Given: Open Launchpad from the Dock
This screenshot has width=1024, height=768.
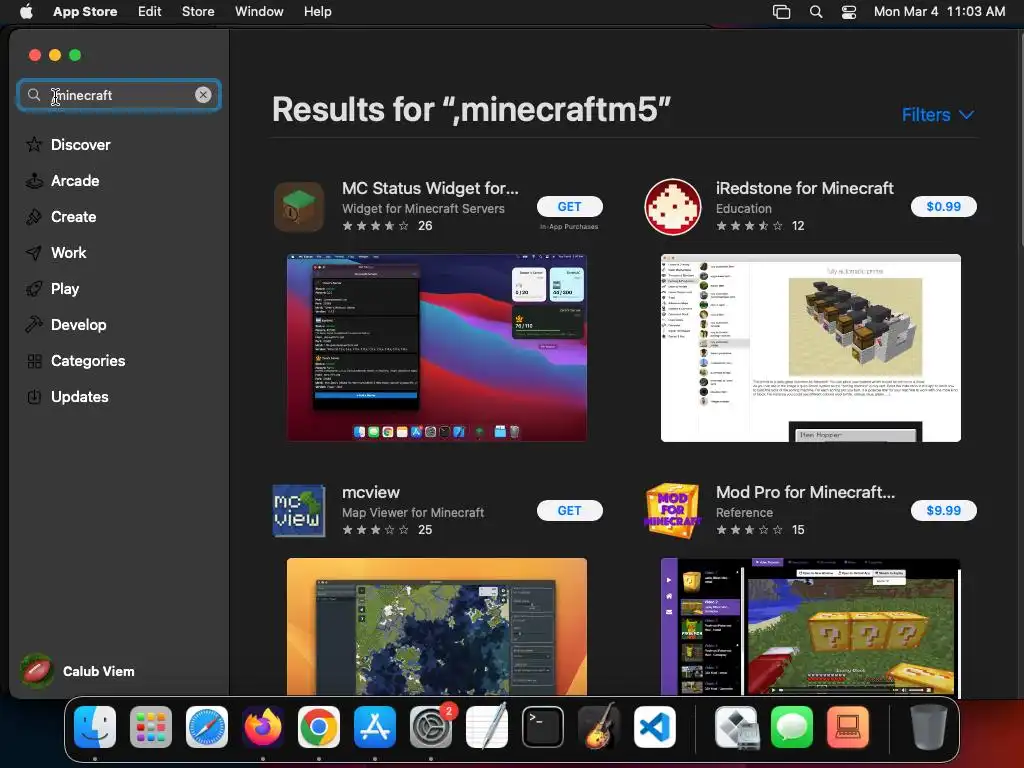Looking at the screenshot, I should (x=151, y=726).
